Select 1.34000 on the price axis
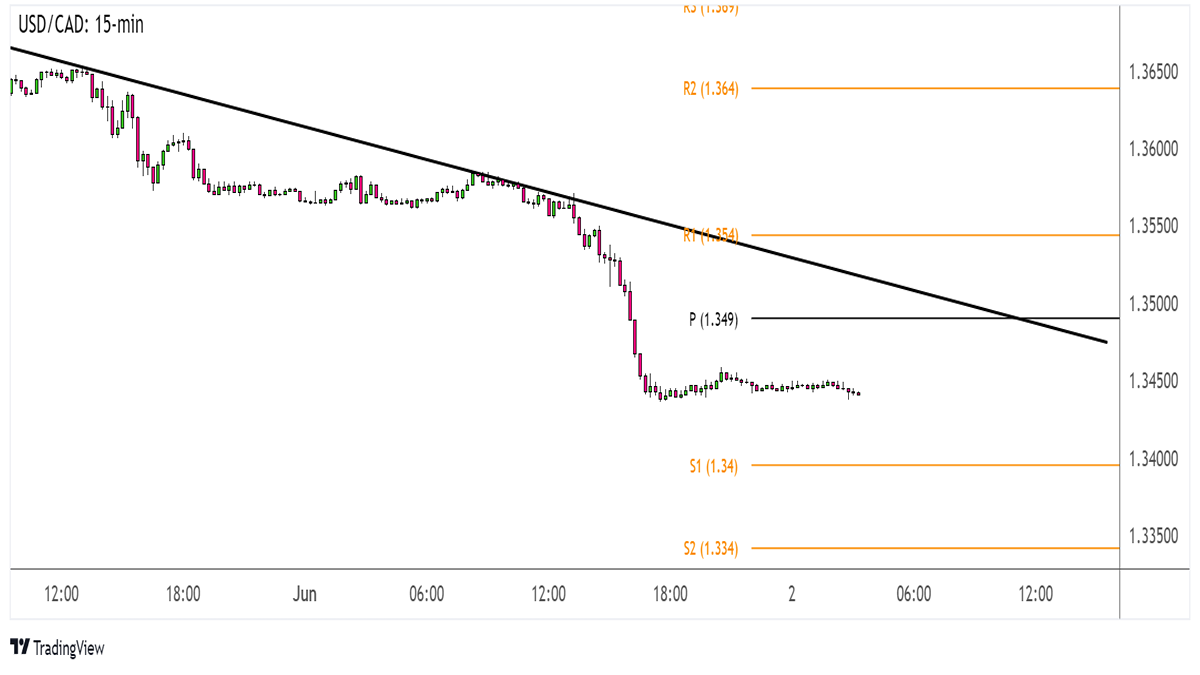1200x675 pixels. (1158, 459)
